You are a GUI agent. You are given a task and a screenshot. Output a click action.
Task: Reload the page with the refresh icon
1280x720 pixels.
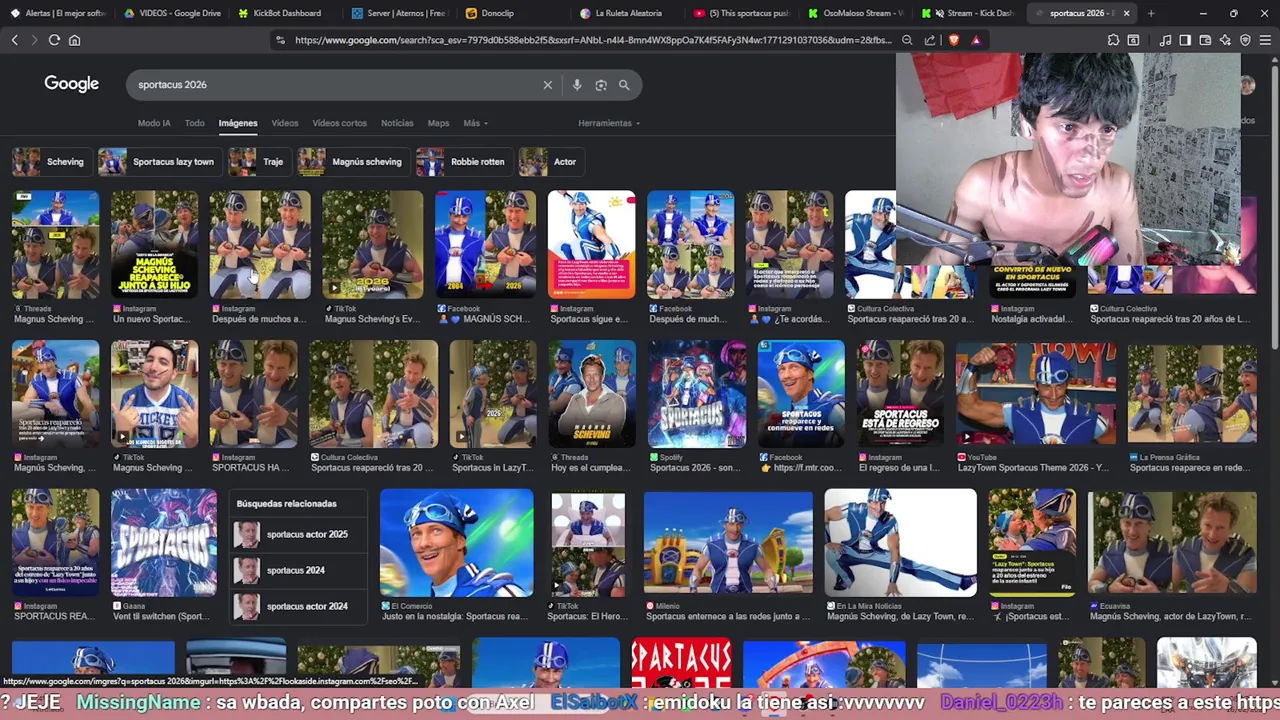[x=54, y=40]
